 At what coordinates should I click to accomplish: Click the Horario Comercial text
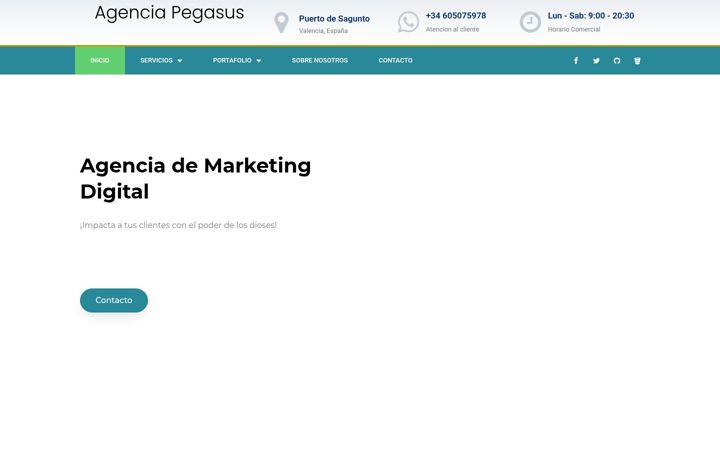pos(574,29)
